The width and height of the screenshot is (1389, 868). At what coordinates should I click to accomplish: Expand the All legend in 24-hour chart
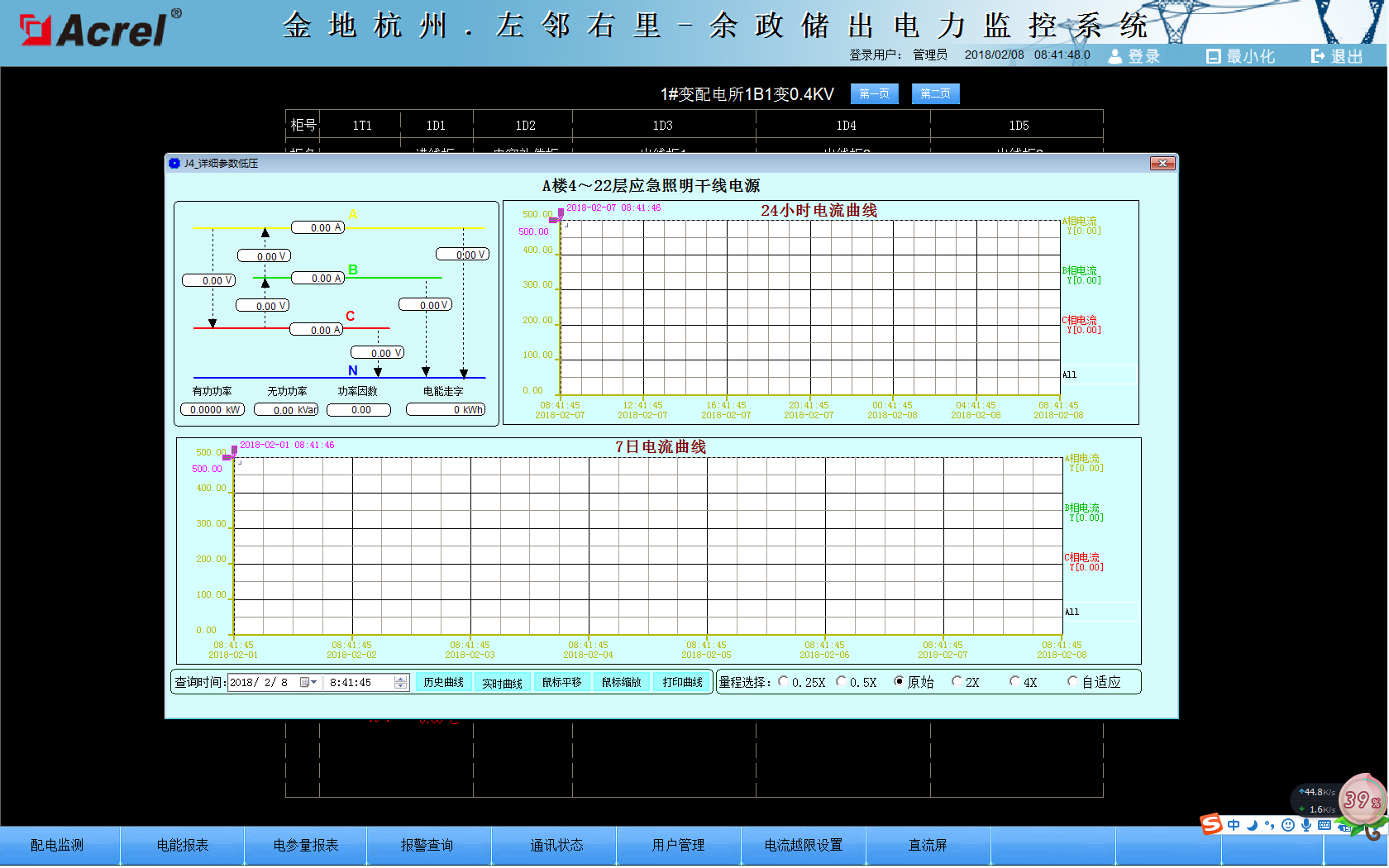pyautogui.click(x=1069, y=375)
